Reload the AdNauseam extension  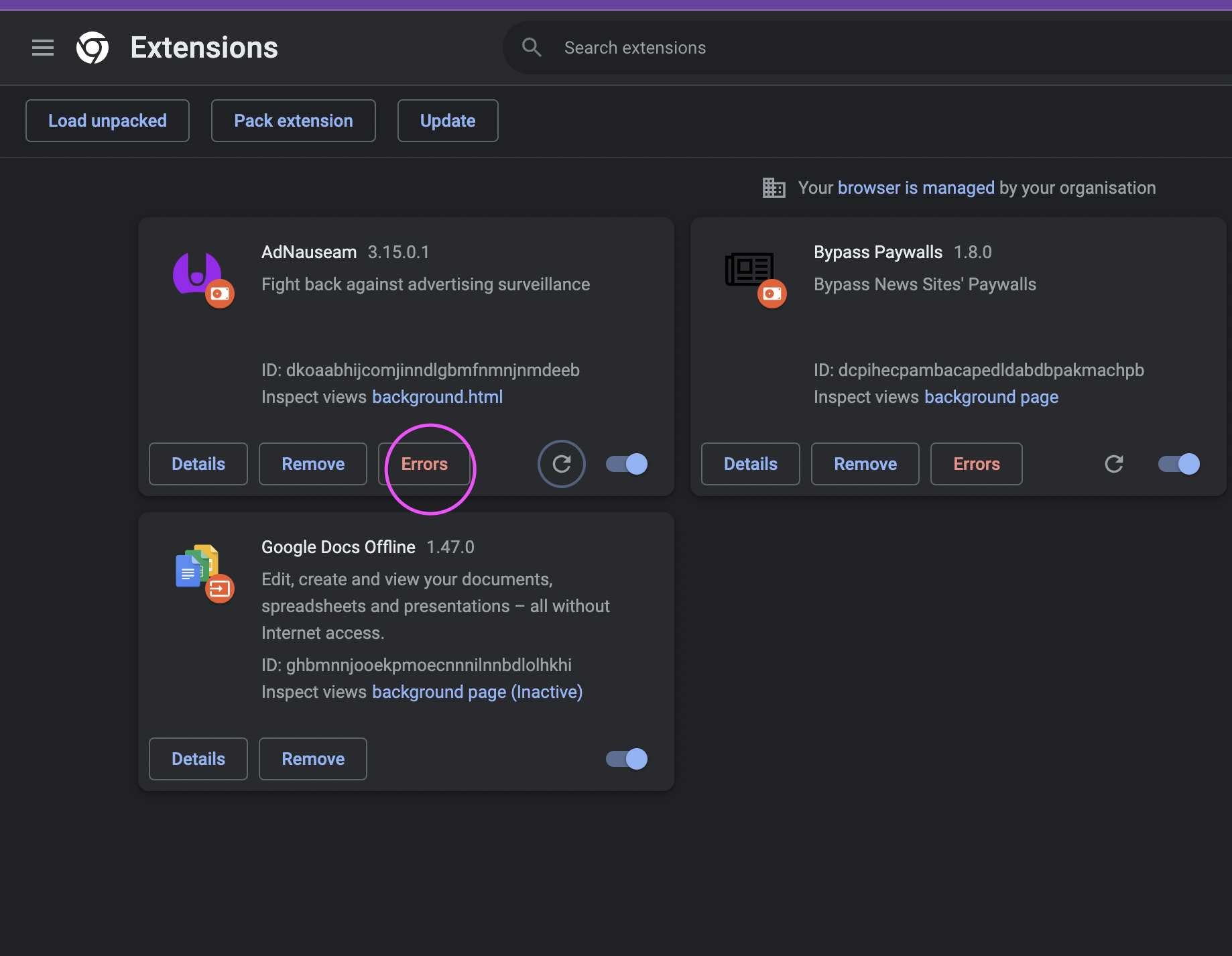[561, 463]
